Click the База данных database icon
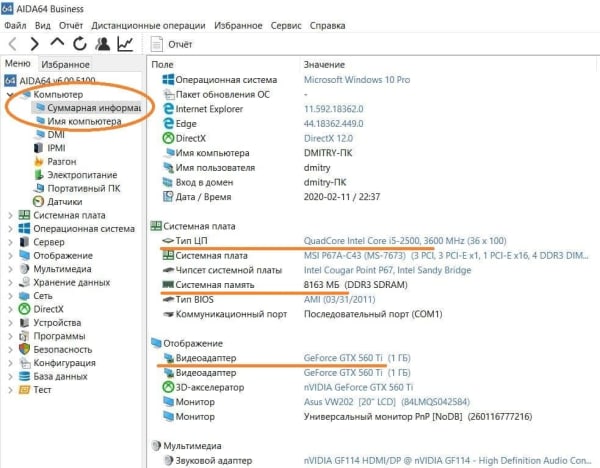Screen dimensions: 600x468 coord(24,376)
